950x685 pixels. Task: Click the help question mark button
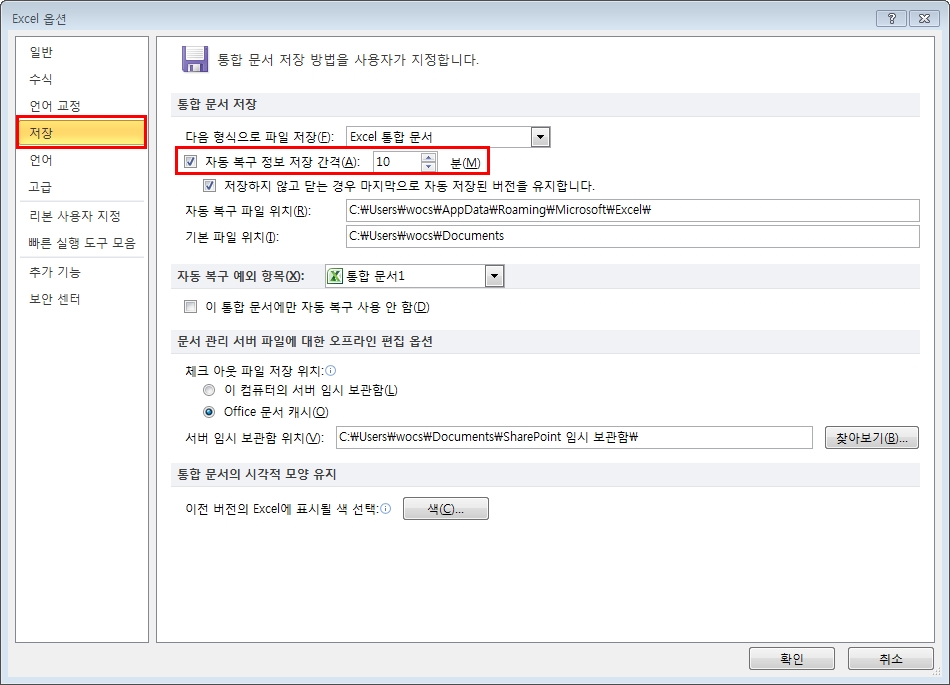coord(891,18)
